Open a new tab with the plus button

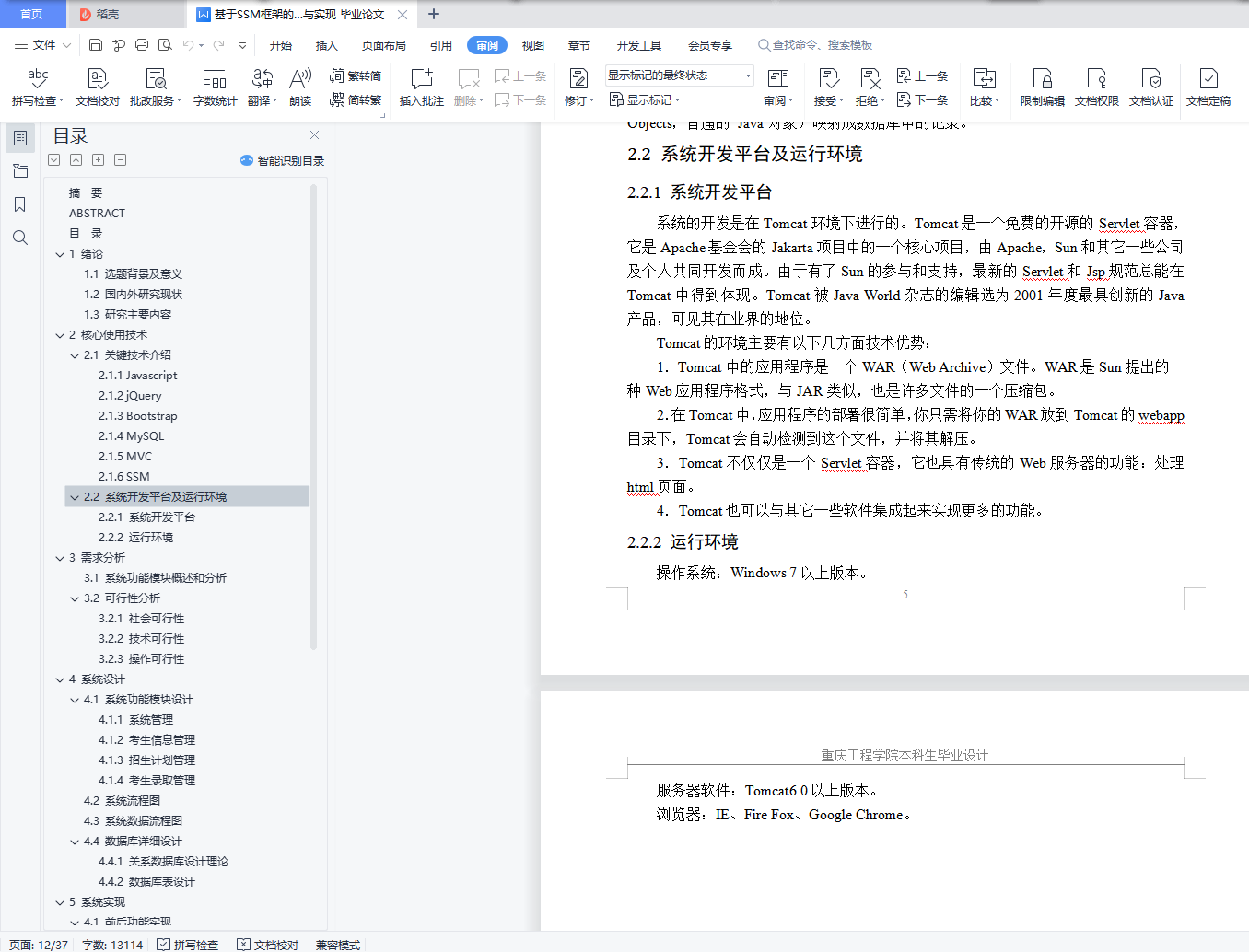(434, 14)
